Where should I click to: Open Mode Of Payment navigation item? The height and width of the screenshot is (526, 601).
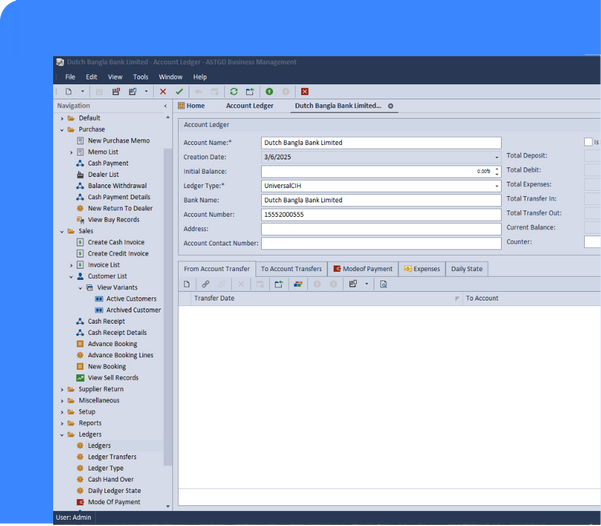(x=114, y=503)
